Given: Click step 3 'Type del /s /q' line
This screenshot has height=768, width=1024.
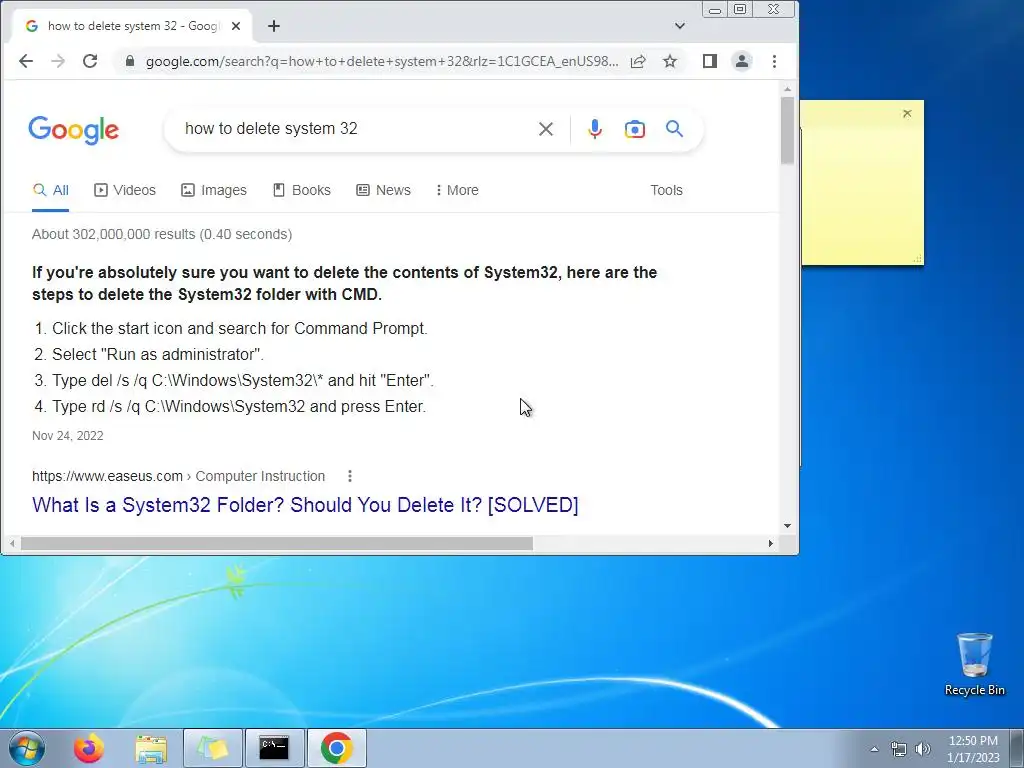Looking at the screenshot, I should (x=243, y=380).
